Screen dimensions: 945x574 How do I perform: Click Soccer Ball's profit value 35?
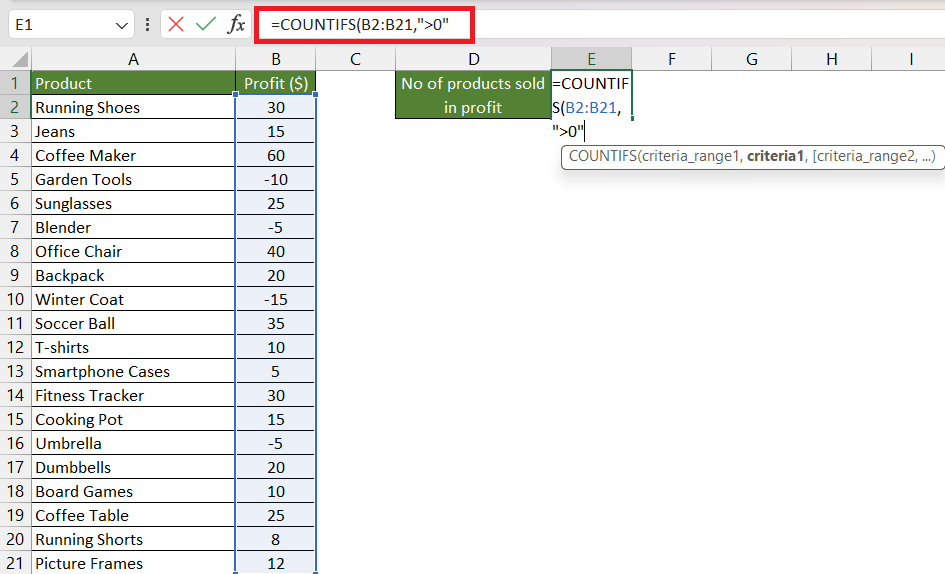coord(275,323)
